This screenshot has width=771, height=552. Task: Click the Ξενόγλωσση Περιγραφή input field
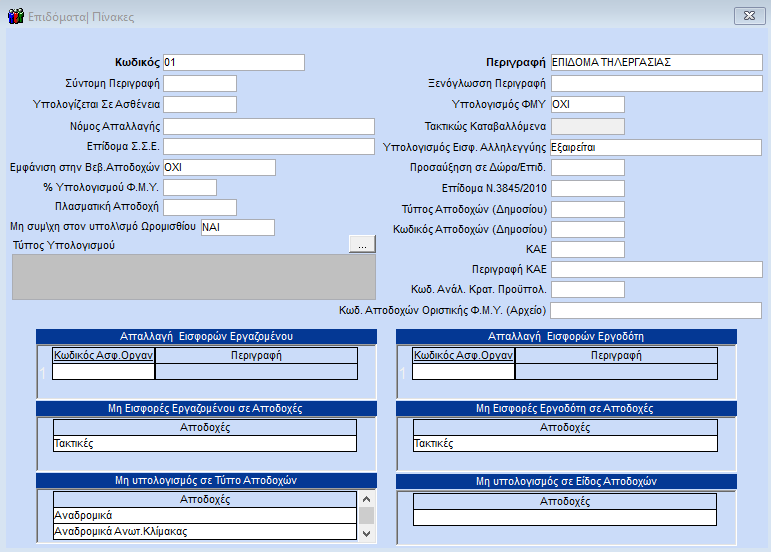656,84
